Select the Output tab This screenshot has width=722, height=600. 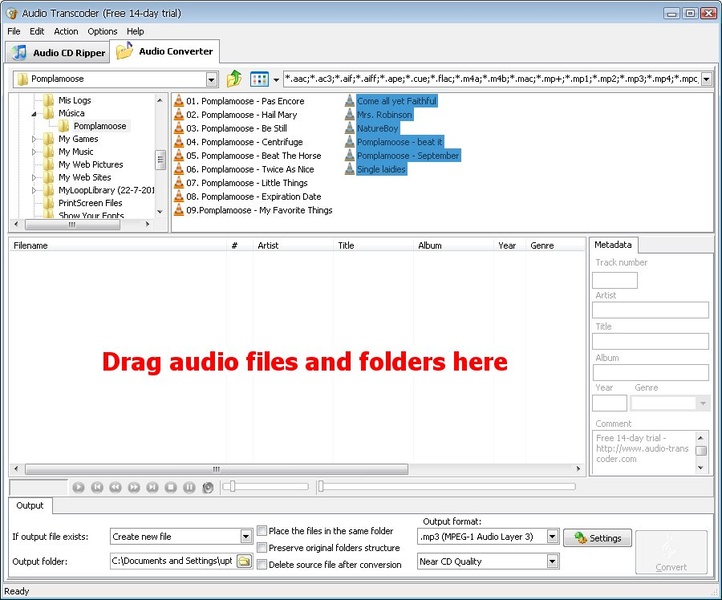30,505
